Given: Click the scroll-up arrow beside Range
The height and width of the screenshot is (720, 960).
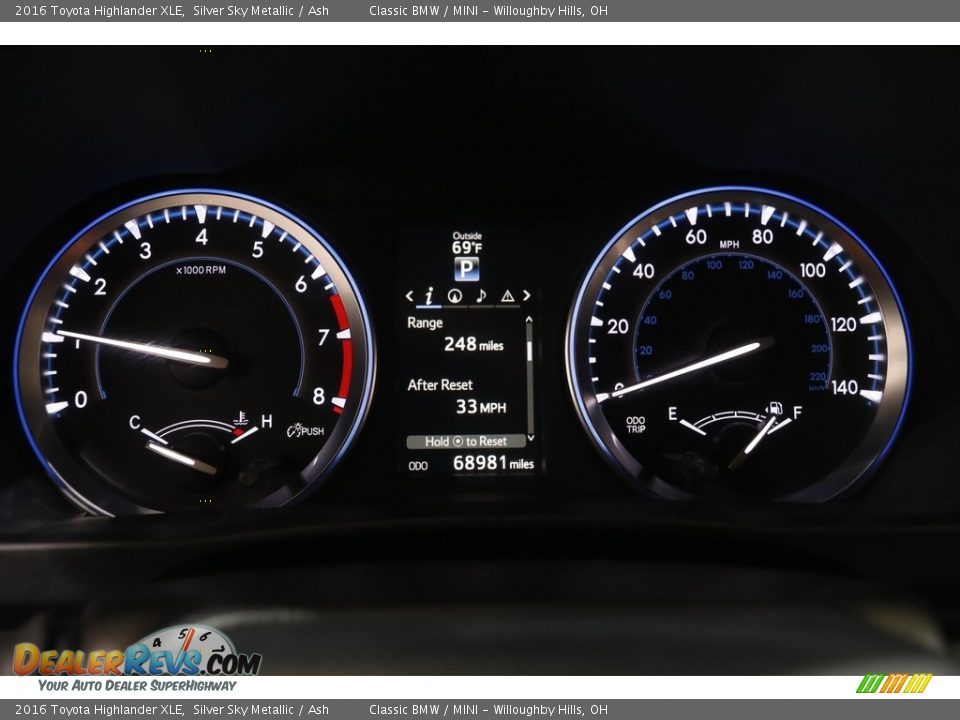Looking at the screenshot, I should point(529,320).
